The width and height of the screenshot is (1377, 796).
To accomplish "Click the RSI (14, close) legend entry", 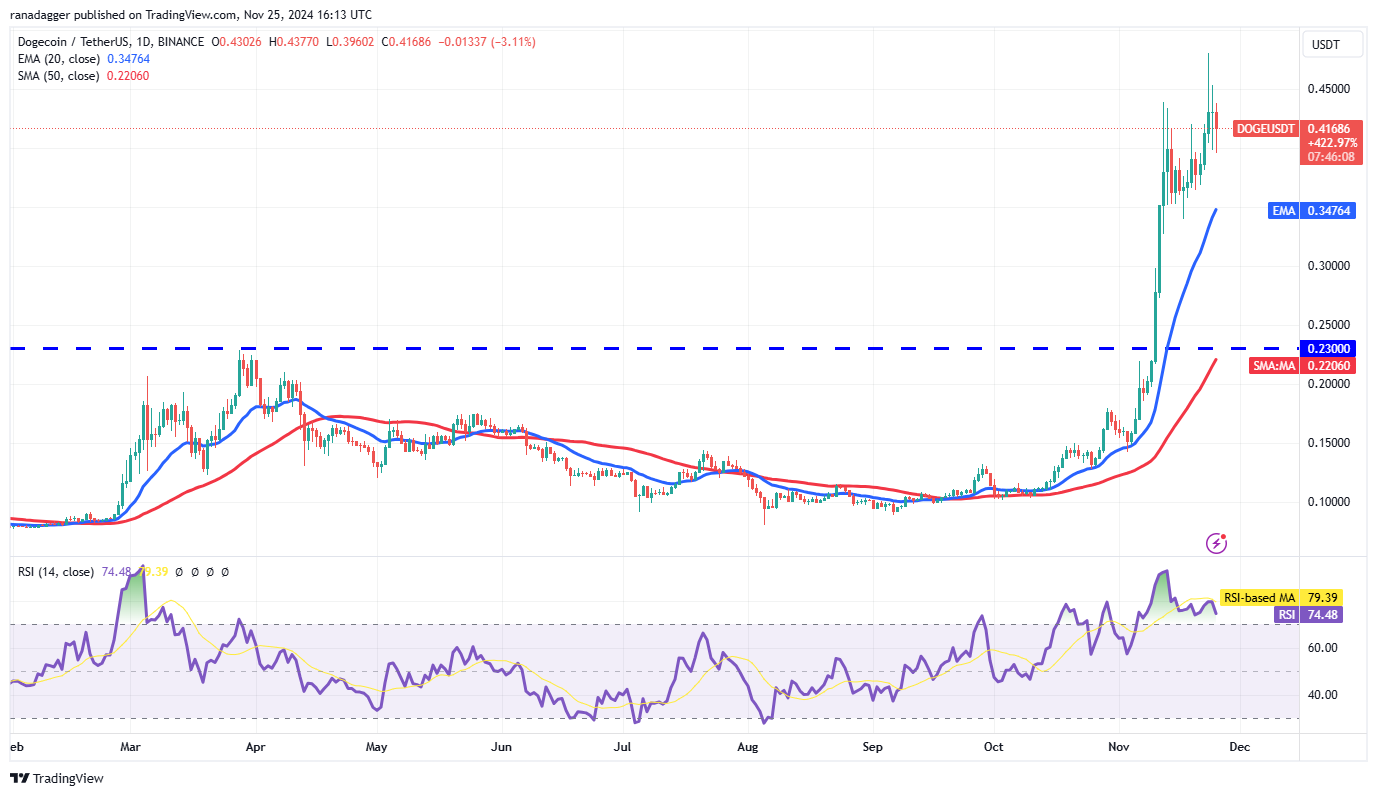I will click(x=56, y=572).
